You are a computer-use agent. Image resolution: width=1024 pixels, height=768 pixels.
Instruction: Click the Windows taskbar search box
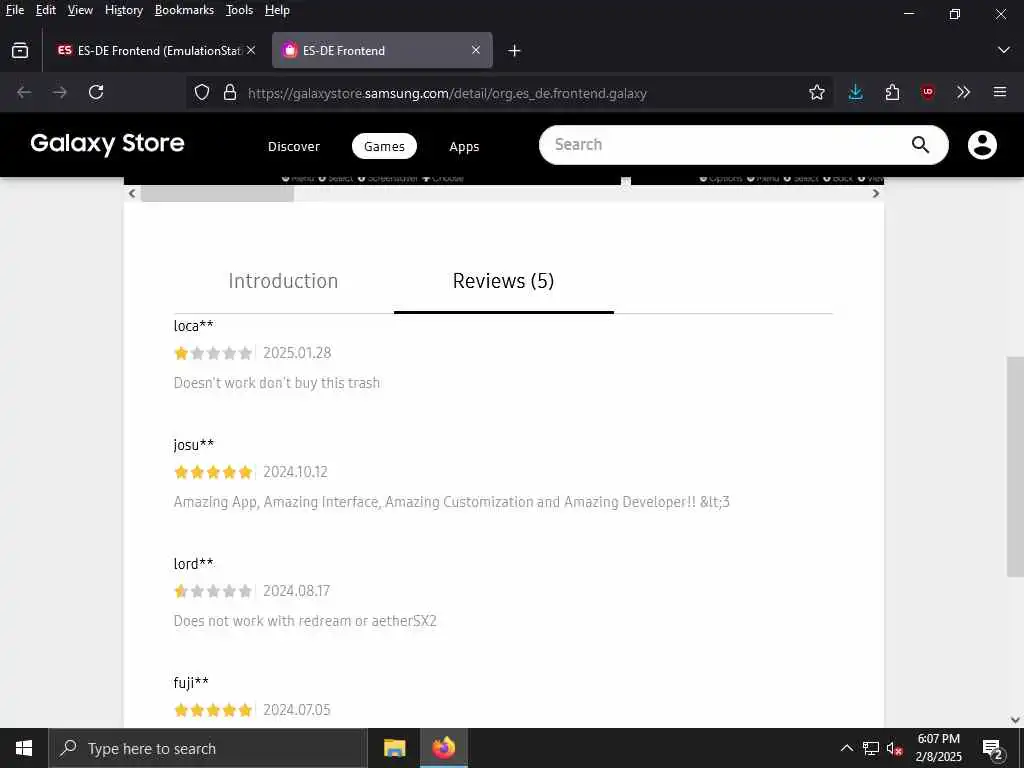pos(208,748)
